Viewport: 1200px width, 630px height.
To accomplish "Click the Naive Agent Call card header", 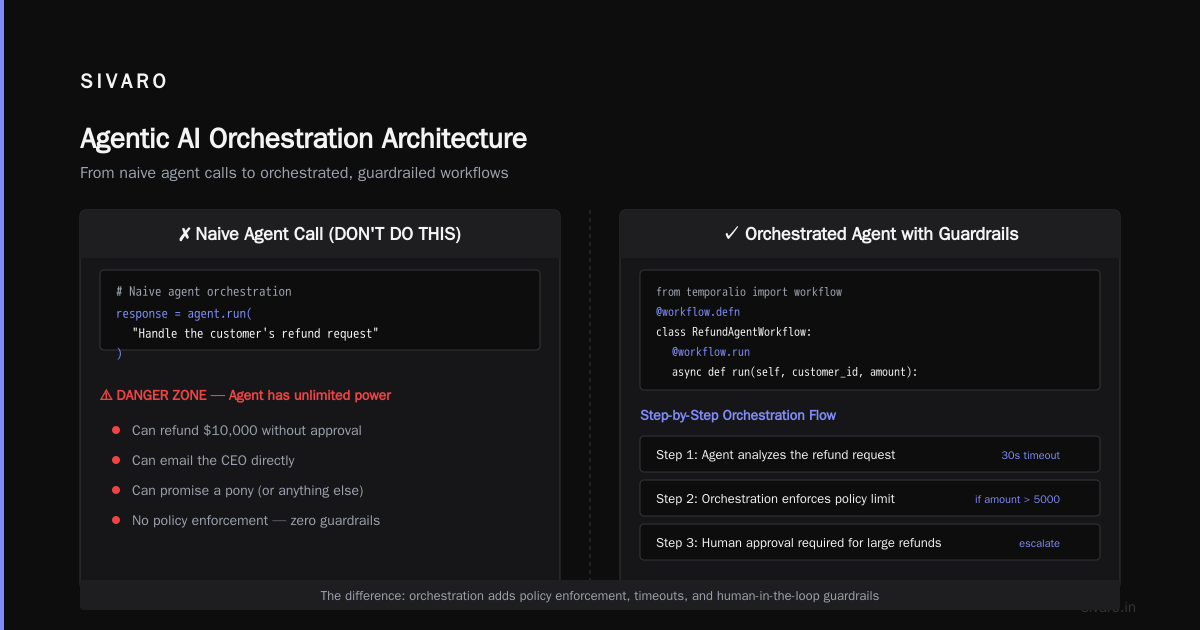I will pyautogui.click(x=320, y=234).
